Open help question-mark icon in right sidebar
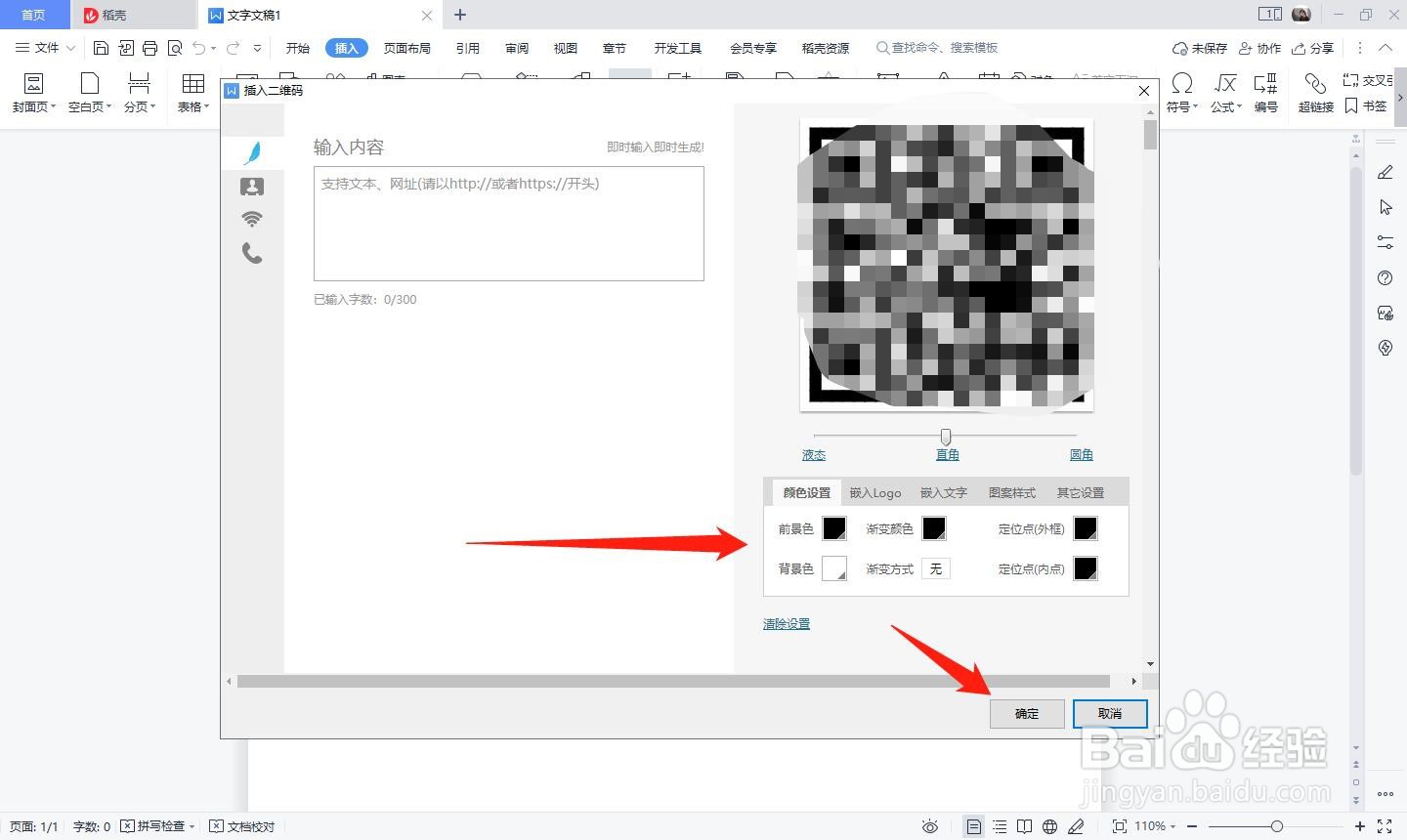 pyautogui.click(x=1386, y=278)
